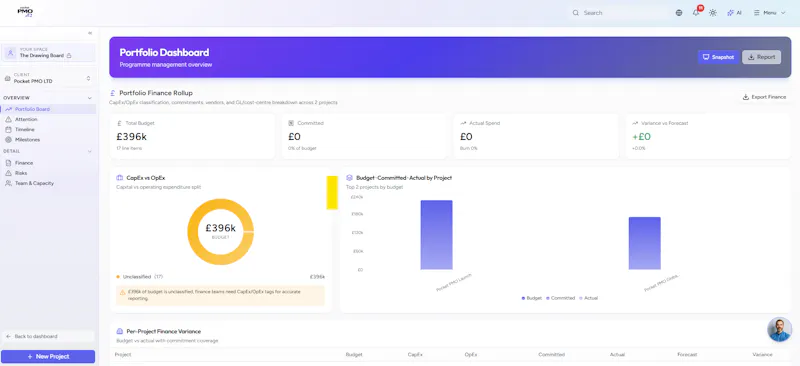Click the Risks triangle icon
800x366 pixels.
click(x=8, y=173)
